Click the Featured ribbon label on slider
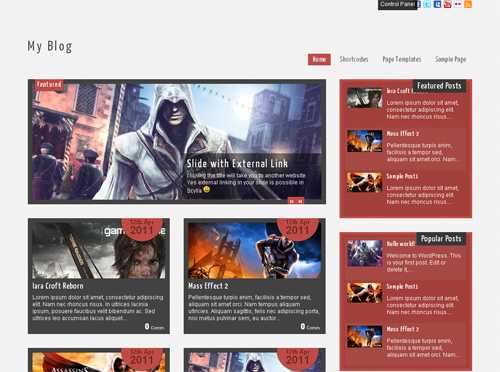This screenshot has width=500, height=372. tap(49, 84)
